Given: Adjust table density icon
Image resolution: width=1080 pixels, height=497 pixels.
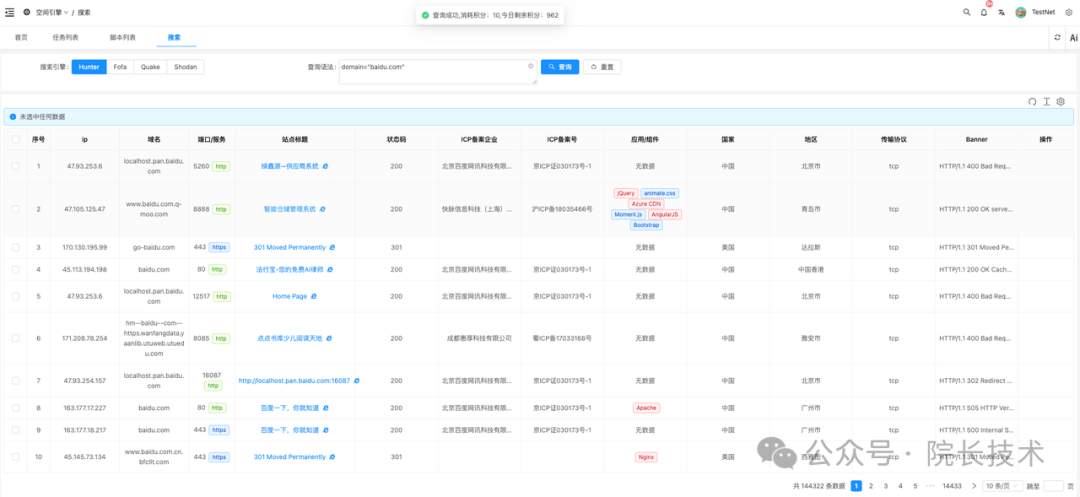Looking at the screenshot, I should click(x=1046, y=101).
